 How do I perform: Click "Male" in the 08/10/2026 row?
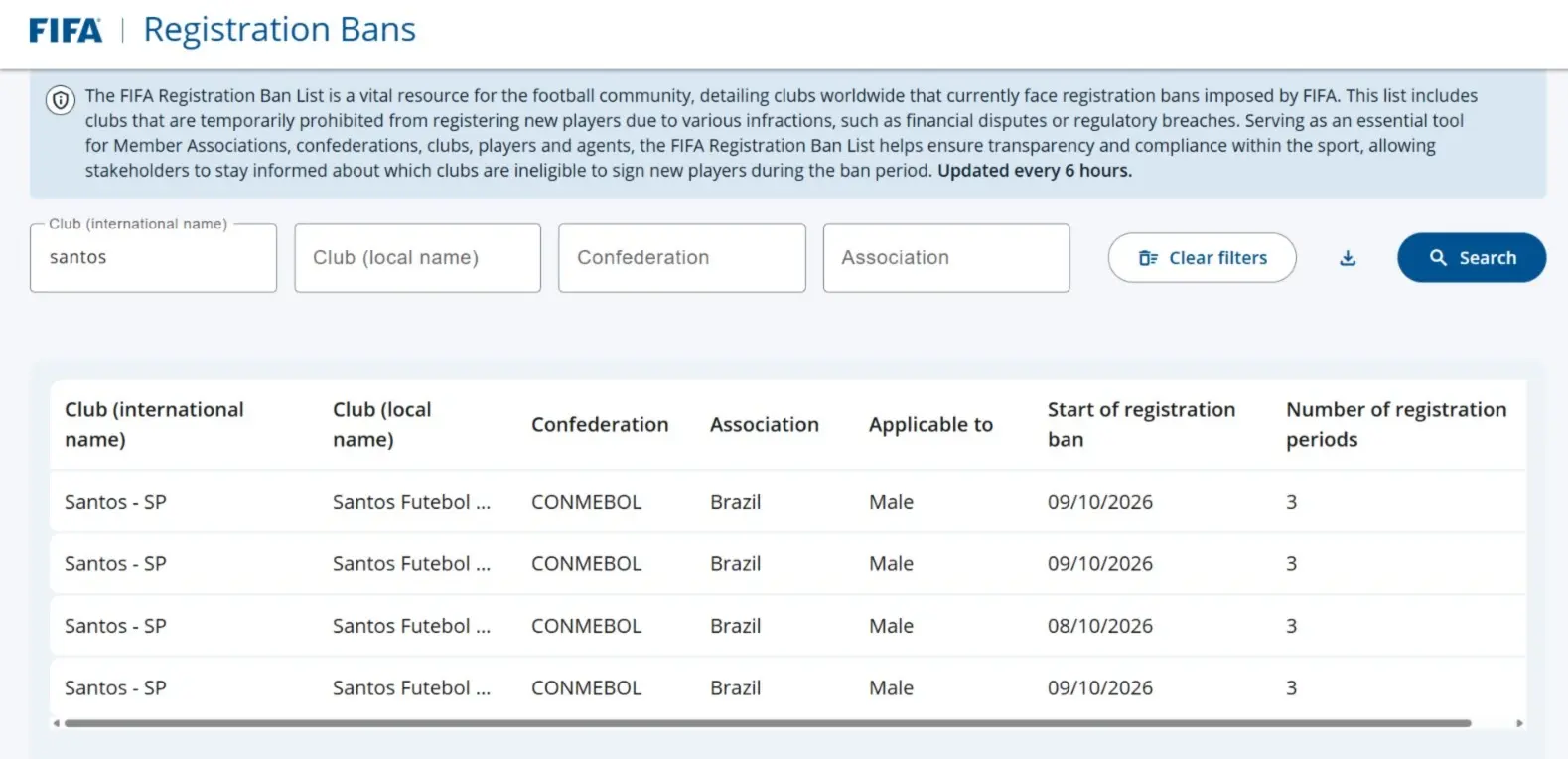[x=891, y=626]
